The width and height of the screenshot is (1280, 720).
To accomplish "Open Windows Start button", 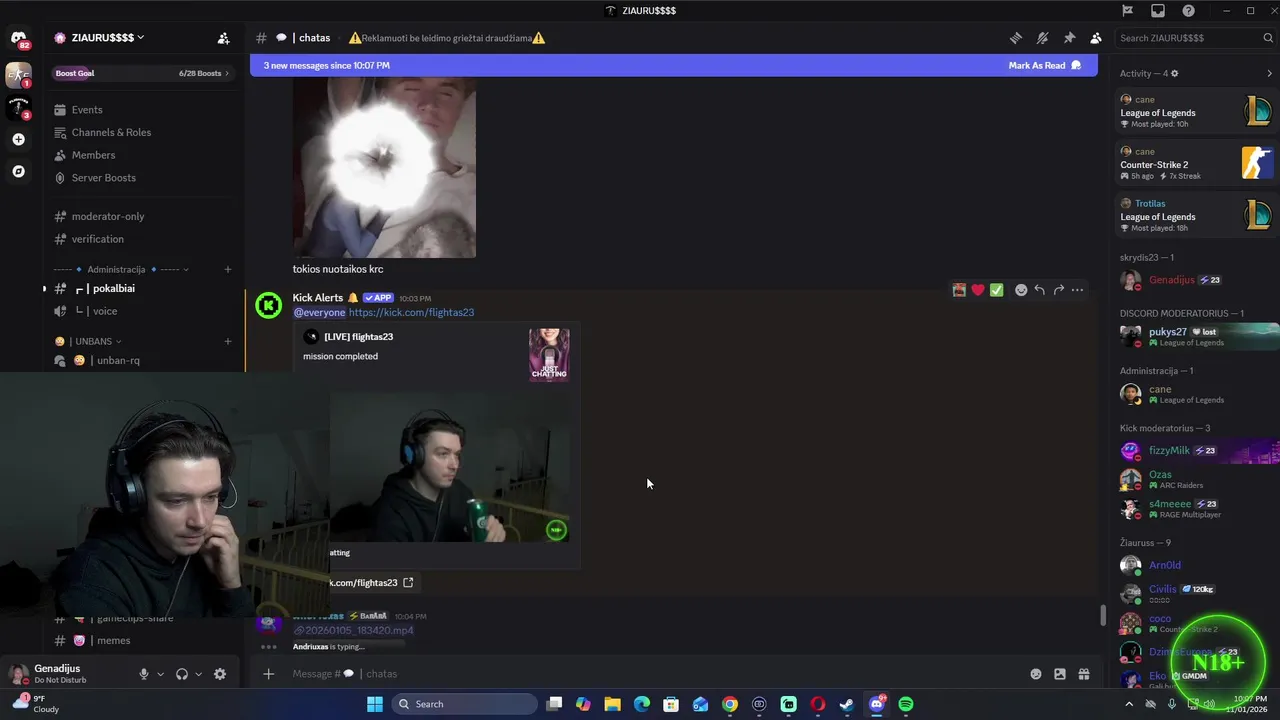I will pyautogui.click(x=375, y=704).
